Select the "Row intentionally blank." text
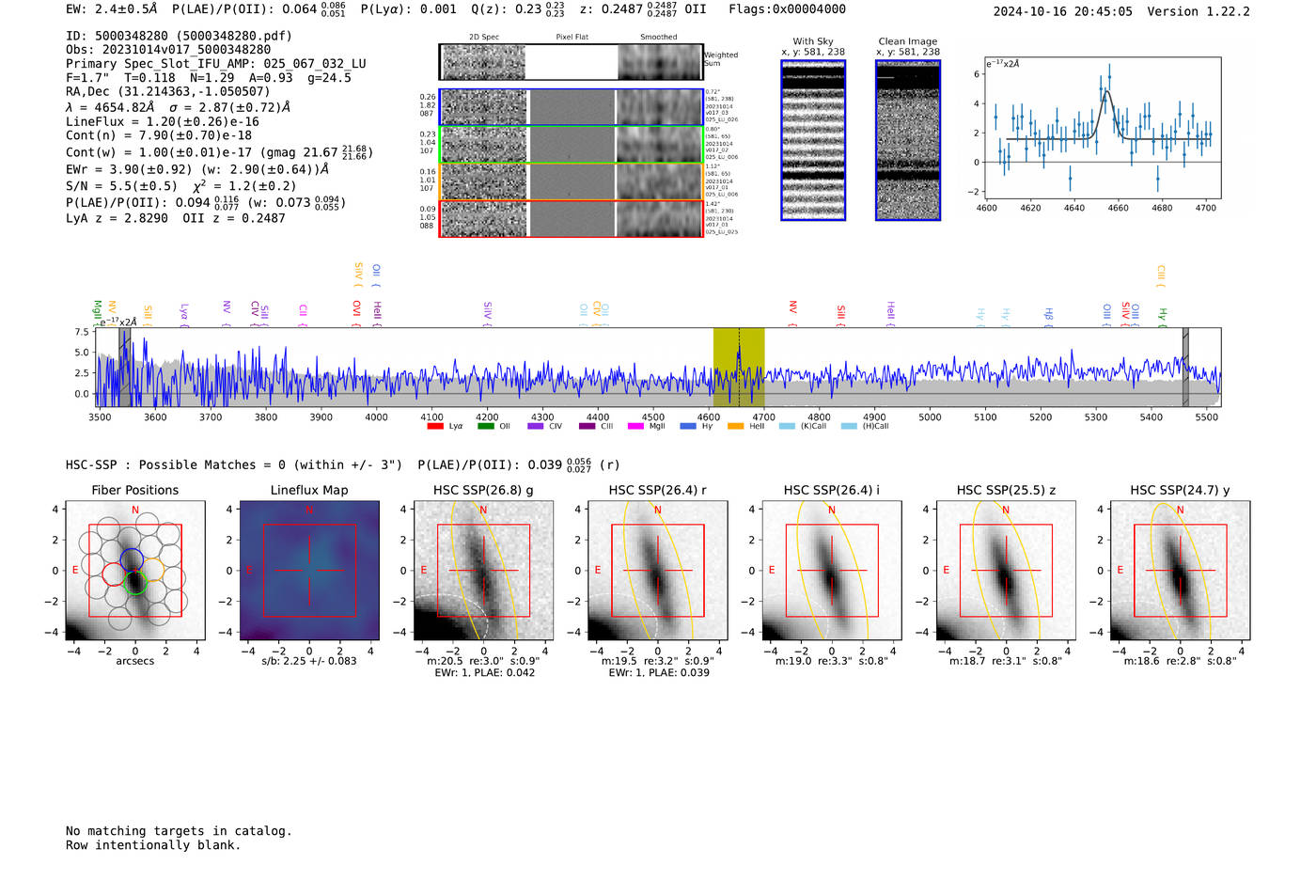Viewport: 1316px width, 896px height. click(x=153, y=845)
